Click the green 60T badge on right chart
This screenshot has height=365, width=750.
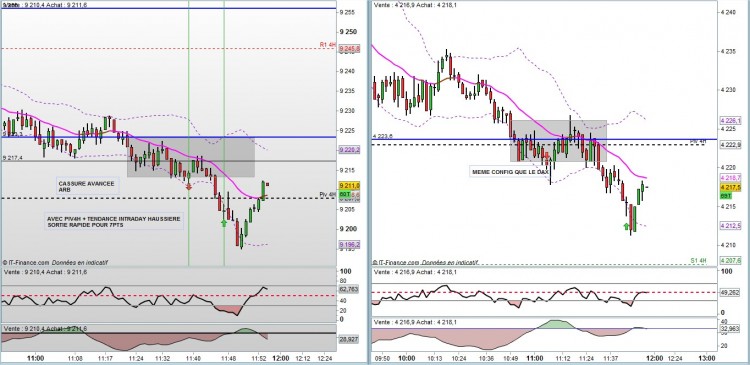point(725,196)
